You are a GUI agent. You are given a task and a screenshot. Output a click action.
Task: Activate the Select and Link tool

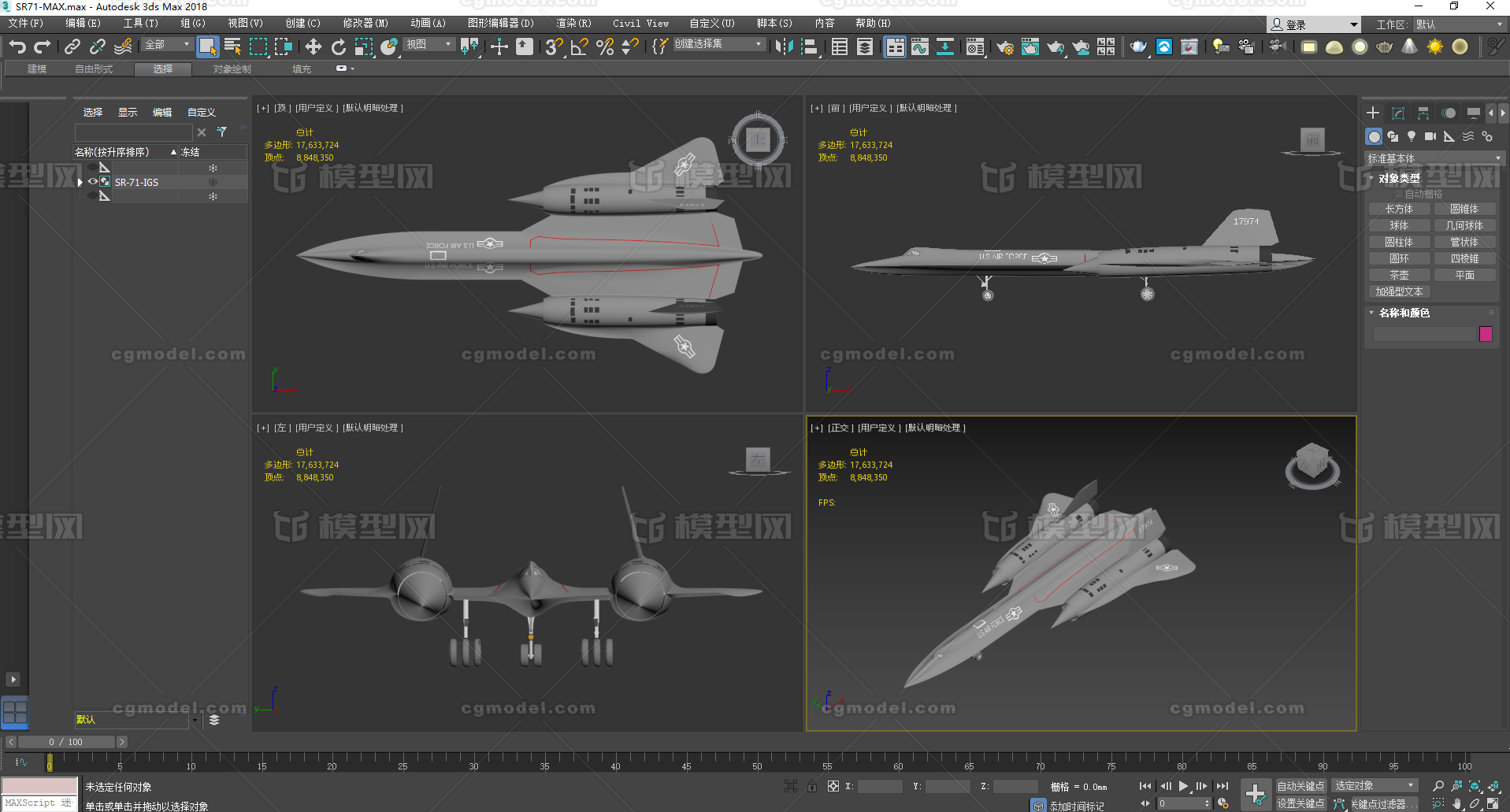(72, 46)
